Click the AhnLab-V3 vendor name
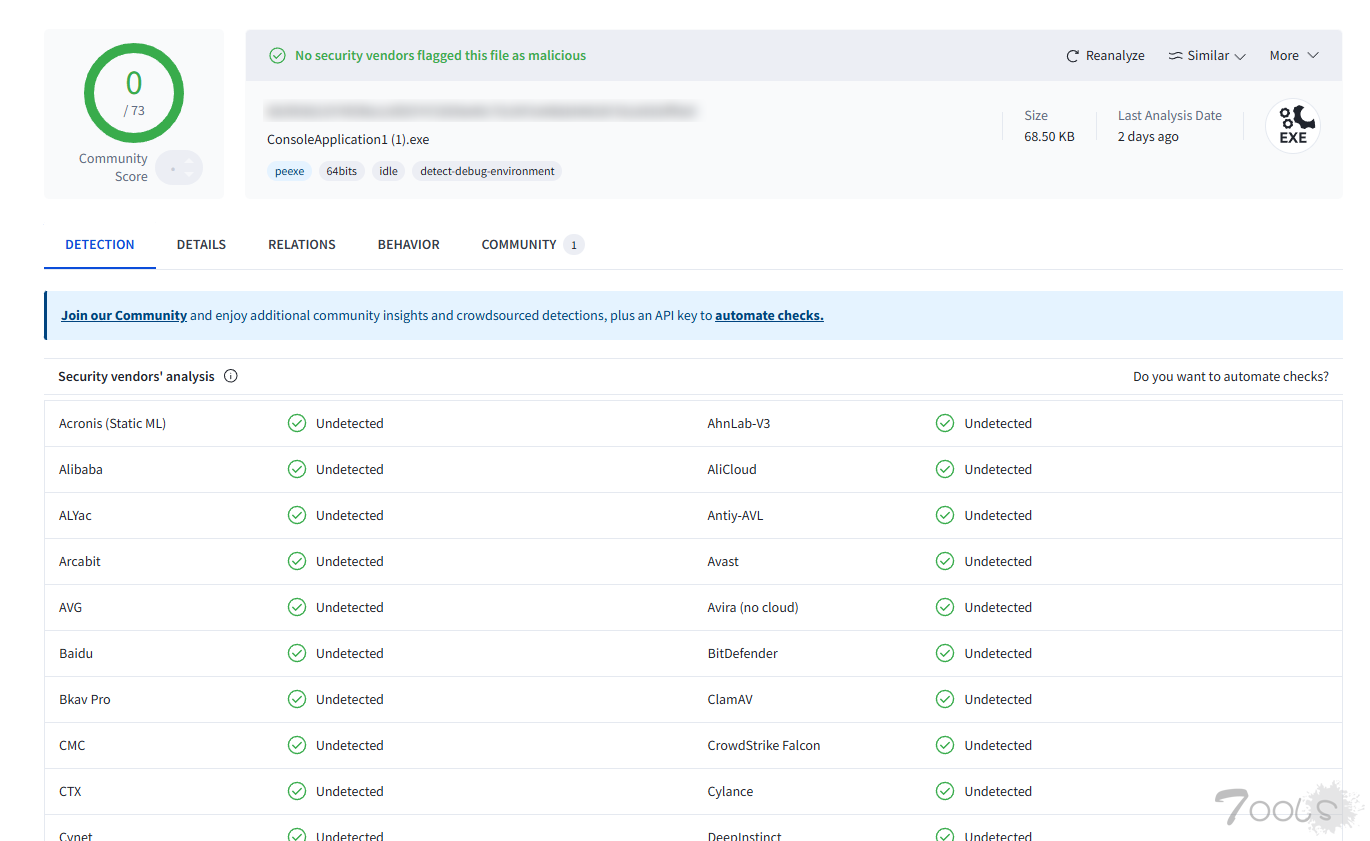 pos(739,424)
